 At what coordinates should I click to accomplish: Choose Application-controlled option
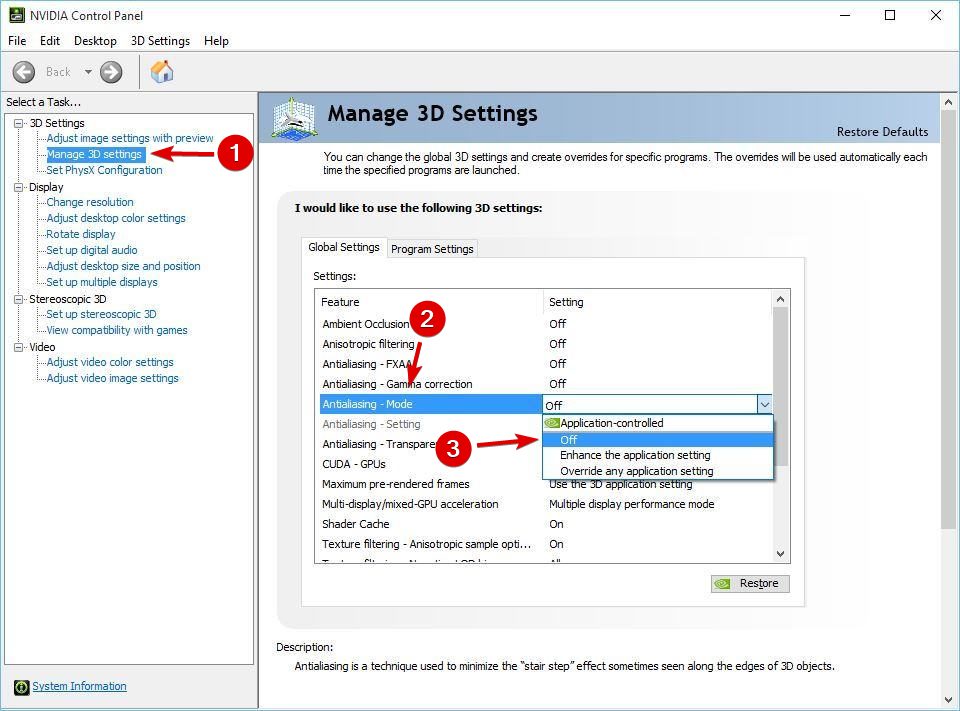[x=658, y=423]
